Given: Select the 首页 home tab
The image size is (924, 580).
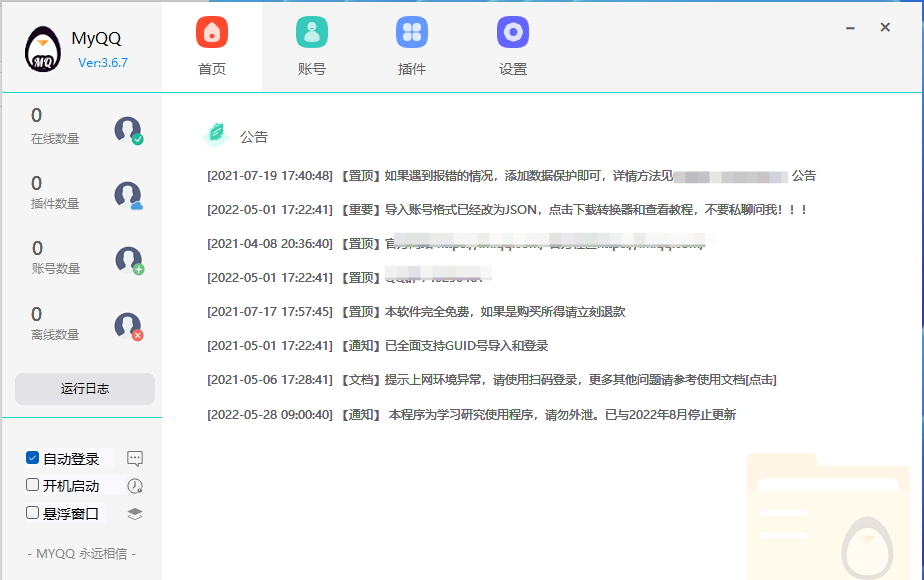Looking at the screenshot, I should [212, 46].
